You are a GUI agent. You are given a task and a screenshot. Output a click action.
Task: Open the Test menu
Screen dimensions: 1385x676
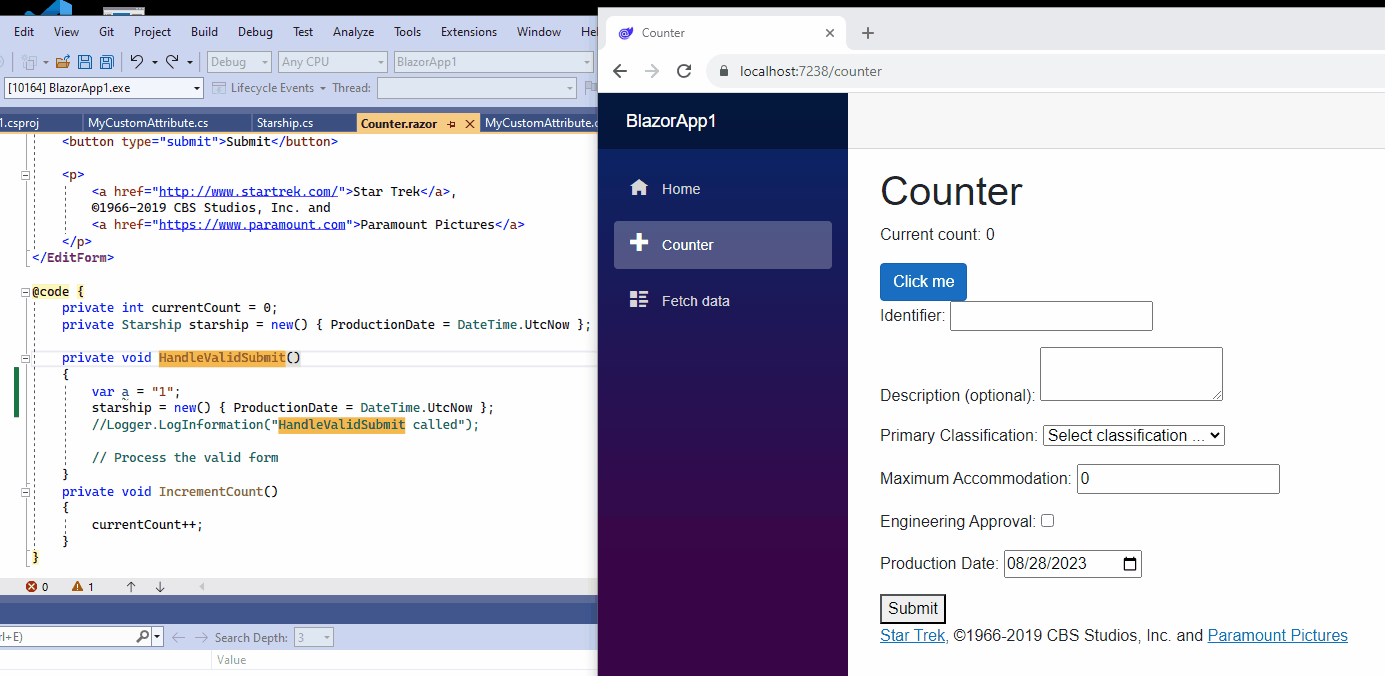tap(303, 32)
